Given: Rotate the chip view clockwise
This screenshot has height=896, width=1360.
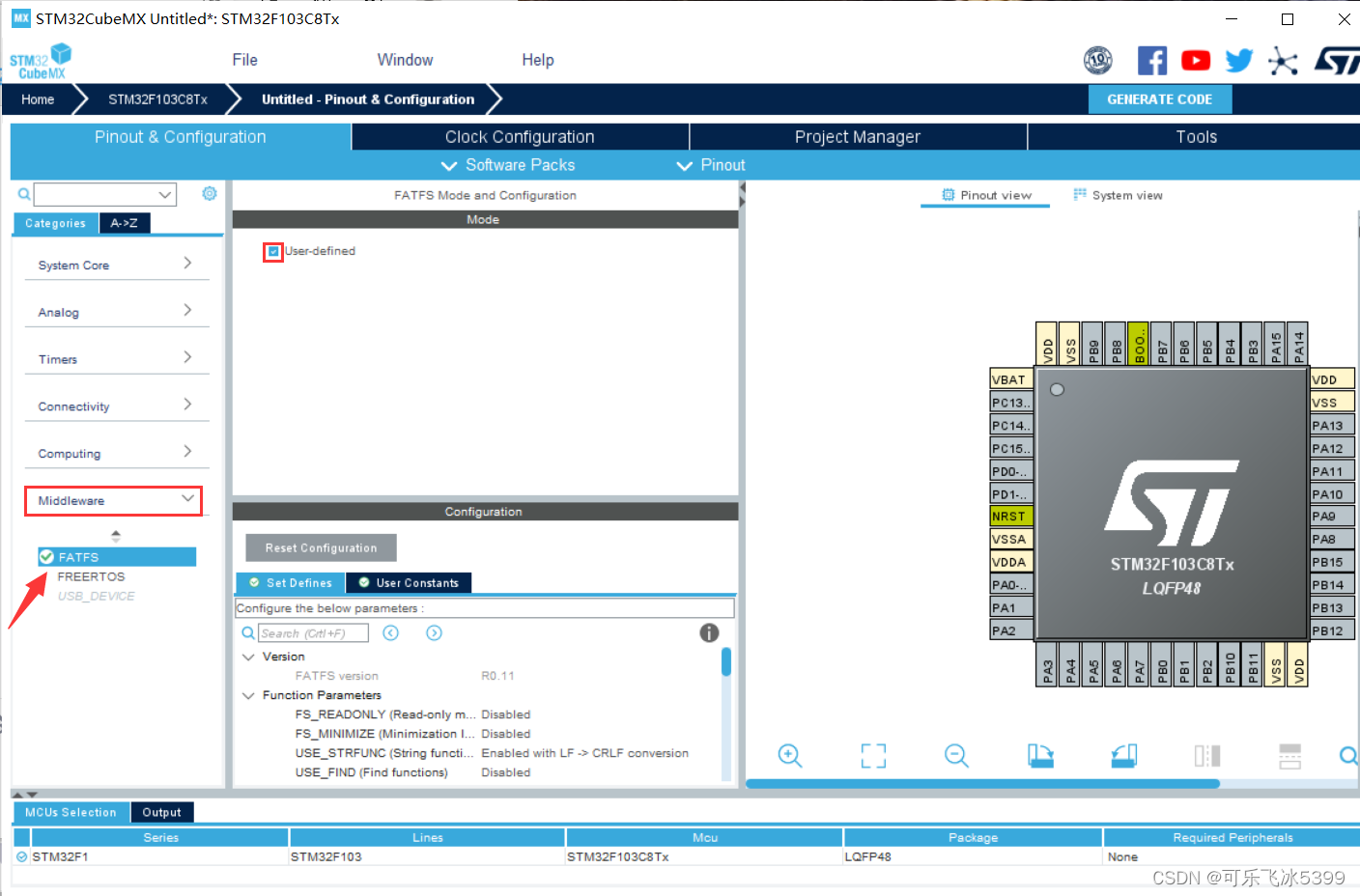Looking at the screenshot, I should (x=1040, y=756).
